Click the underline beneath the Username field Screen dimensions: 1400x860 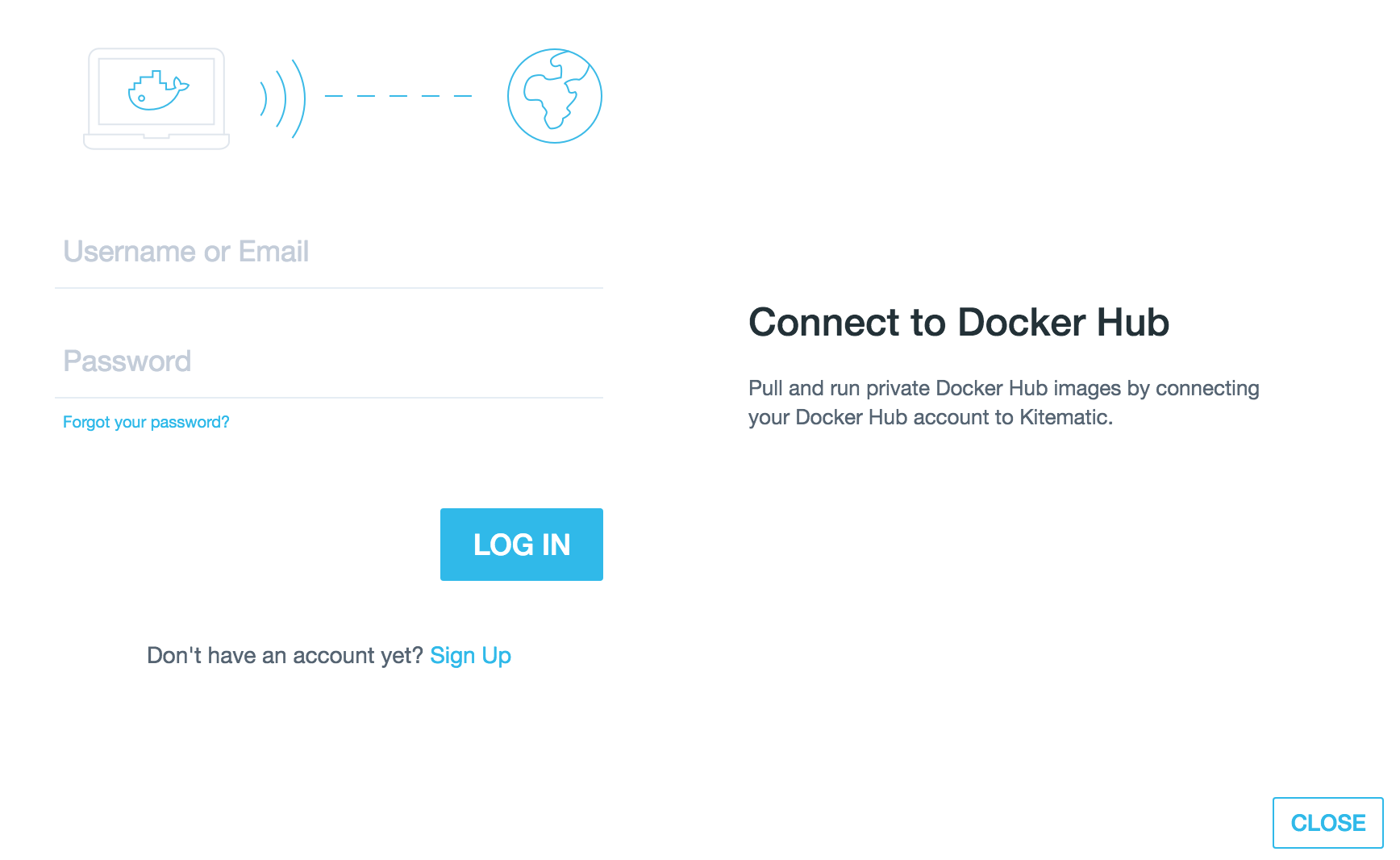click(x=329, y=288)
